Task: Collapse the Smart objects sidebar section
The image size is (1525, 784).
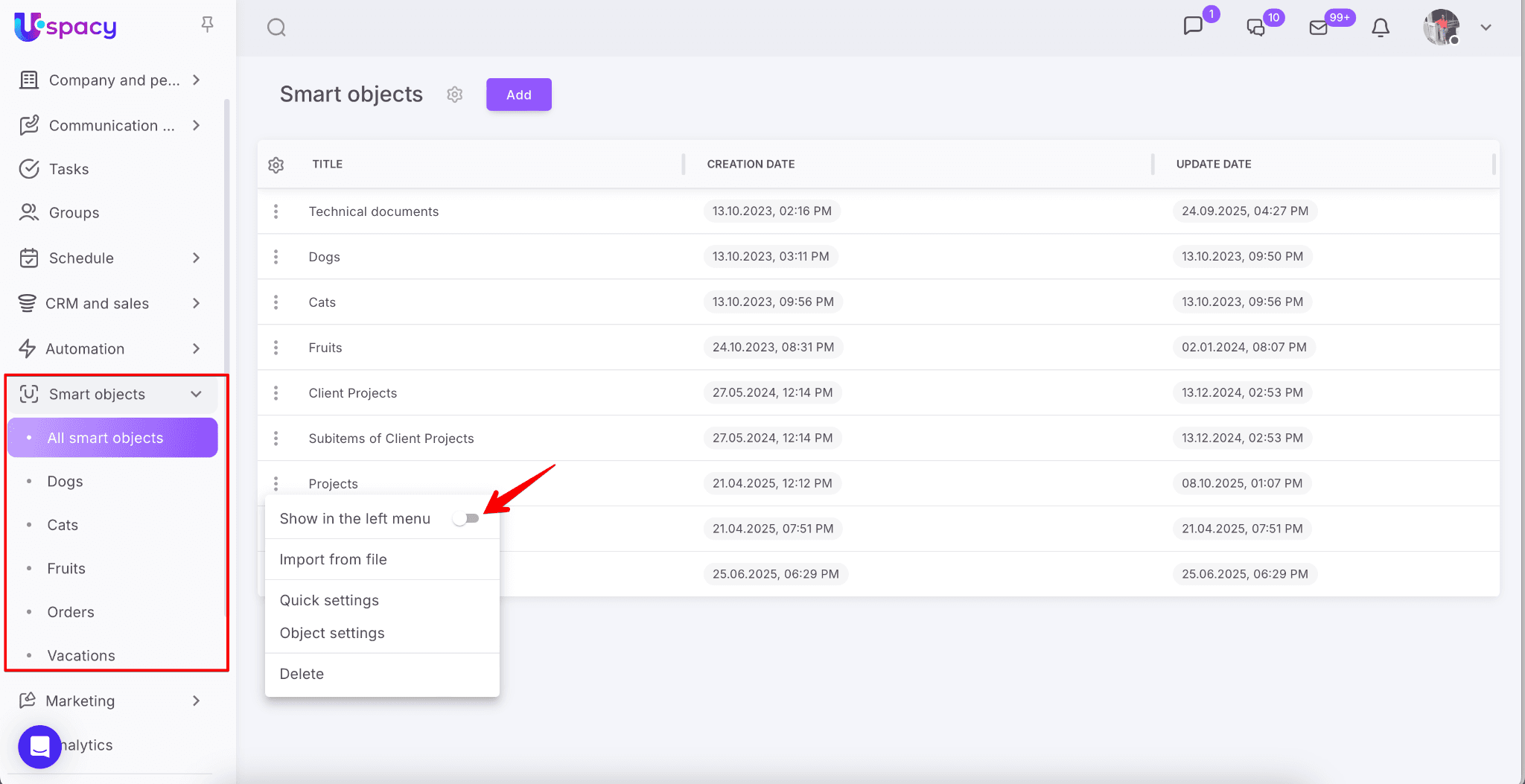Action: point(196,395)
